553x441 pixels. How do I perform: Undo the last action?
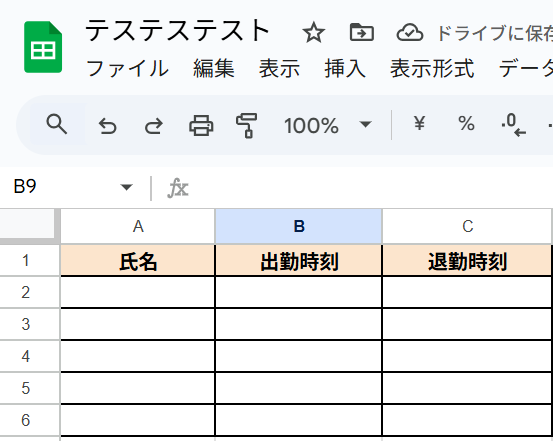(x=108, y=126)
